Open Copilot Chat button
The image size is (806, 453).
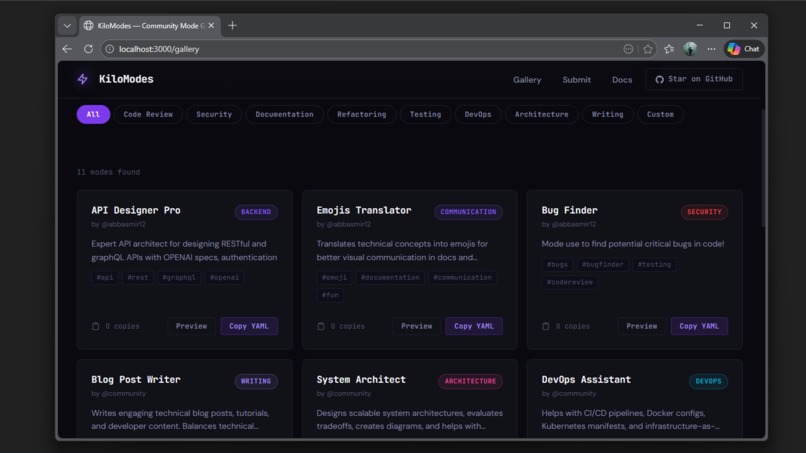[744, 49]
